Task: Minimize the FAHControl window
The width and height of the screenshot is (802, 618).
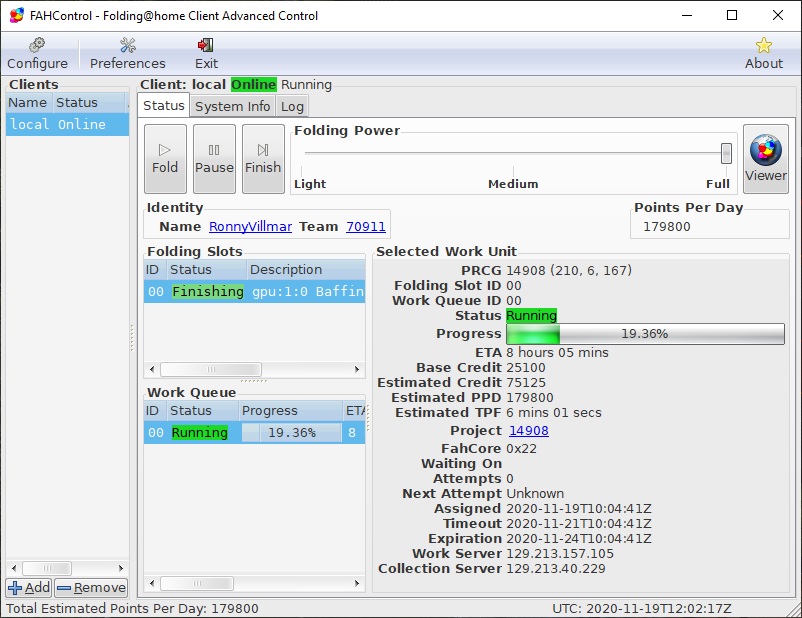Action: coord(687,15)
